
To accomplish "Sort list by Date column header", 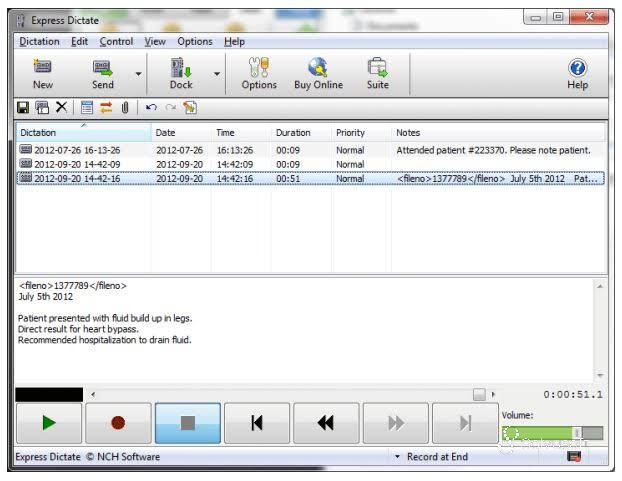I will tap(181, 132).
